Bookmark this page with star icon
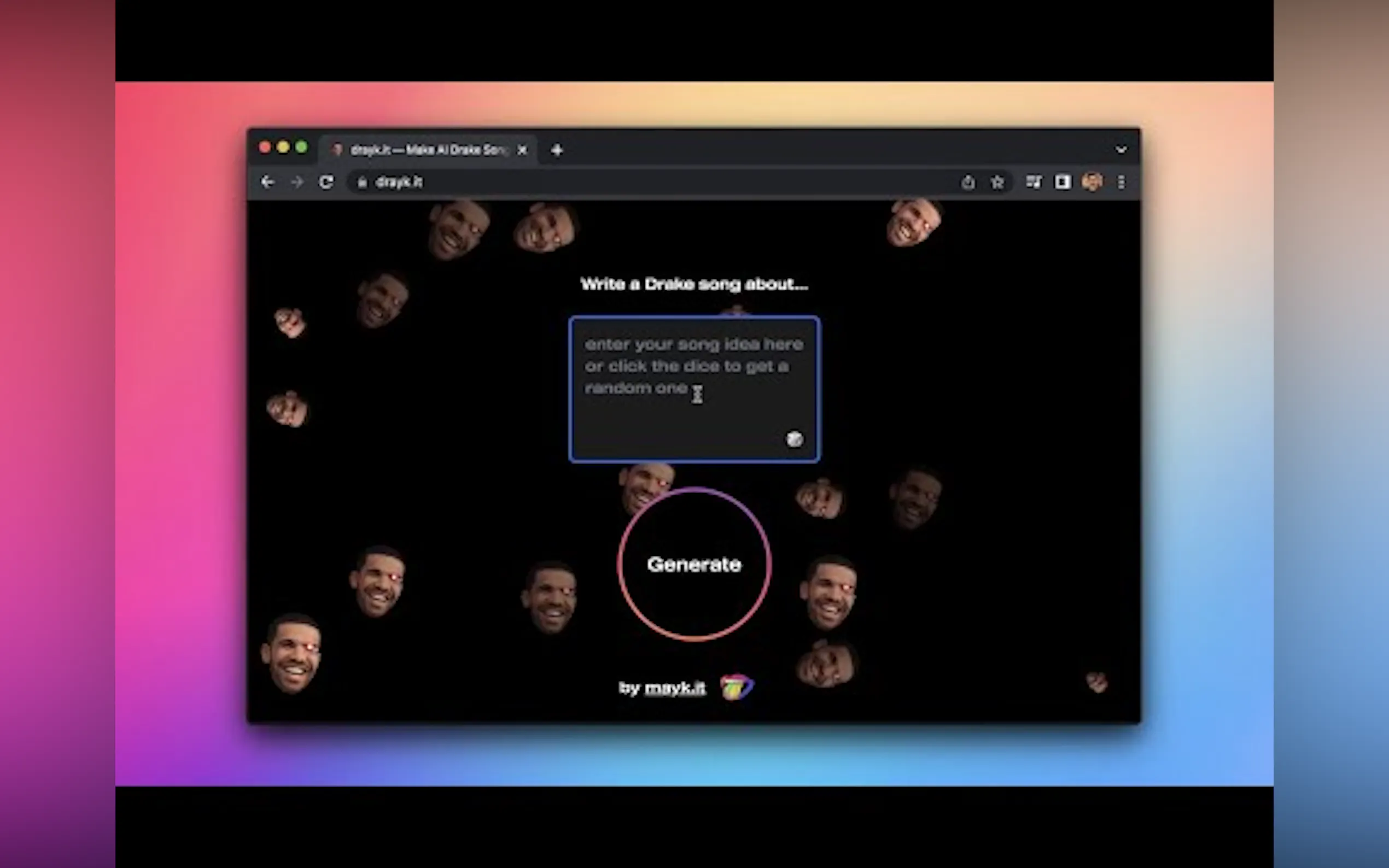The width and height of the screenshot is (1389, 868). [997, 183]
